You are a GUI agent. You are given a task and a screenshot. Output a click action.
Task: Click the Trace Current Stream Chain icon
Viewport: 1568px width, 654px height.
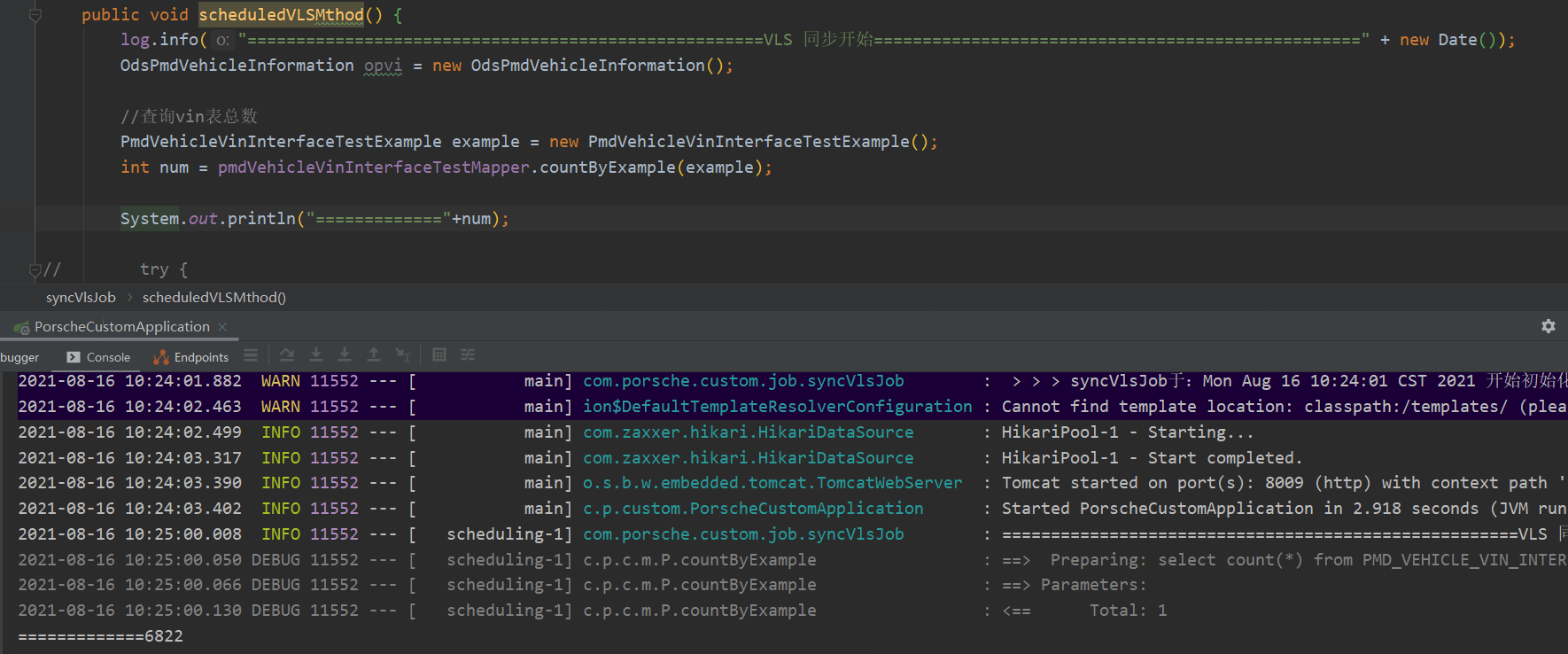[x=468, y=355]
